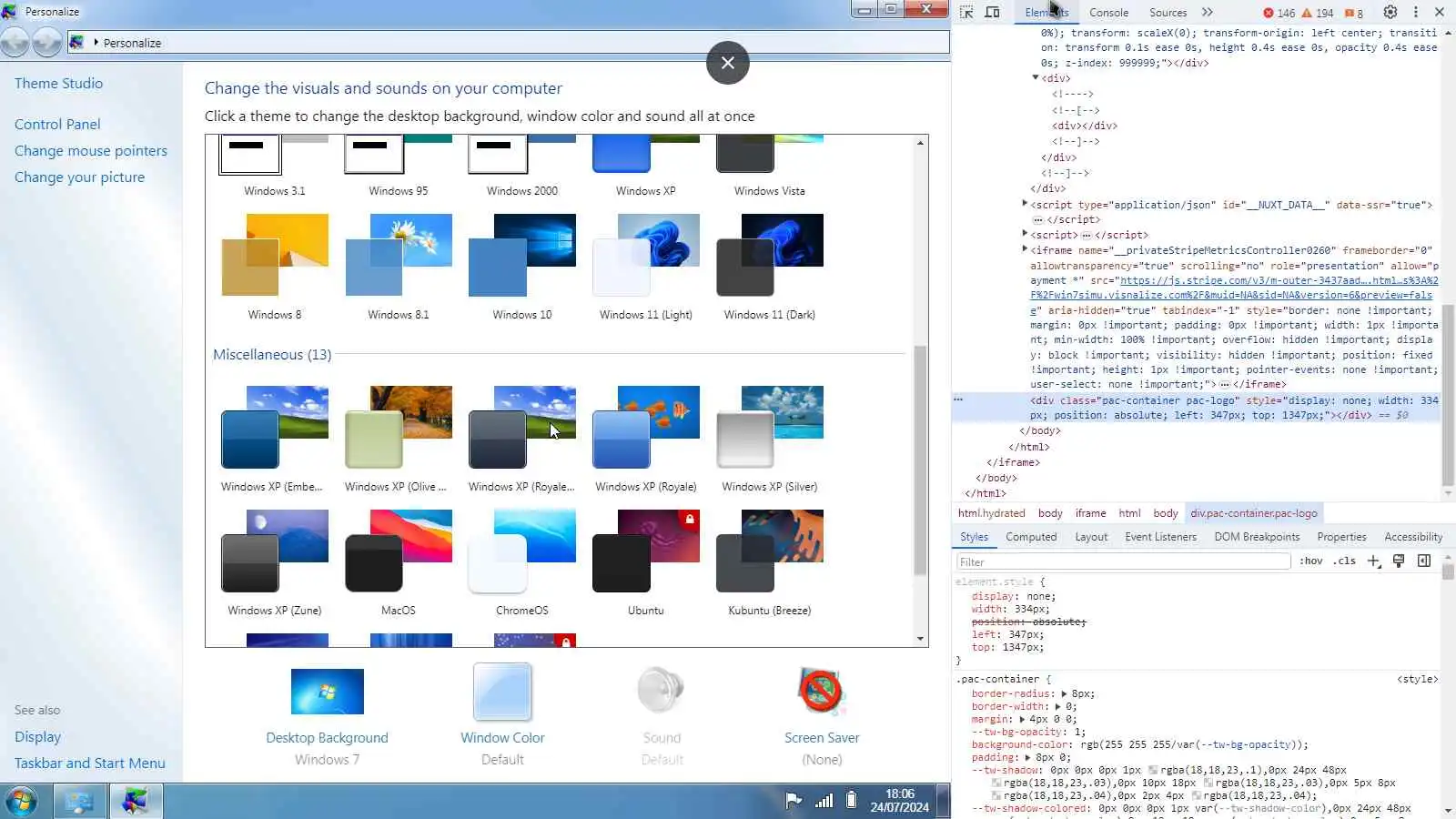1456x819 pixels.
Task: Open the Computed tab
Action: [1031, 537]
